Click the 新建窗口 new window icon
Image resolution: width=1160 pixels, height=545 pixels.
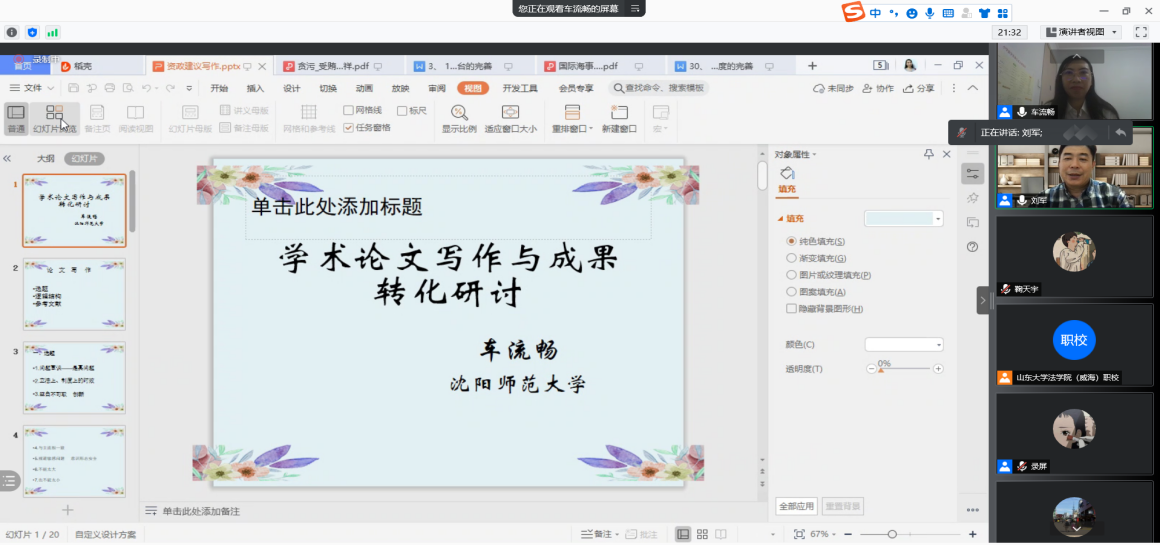pyautogui.click(x=619, y=117)
